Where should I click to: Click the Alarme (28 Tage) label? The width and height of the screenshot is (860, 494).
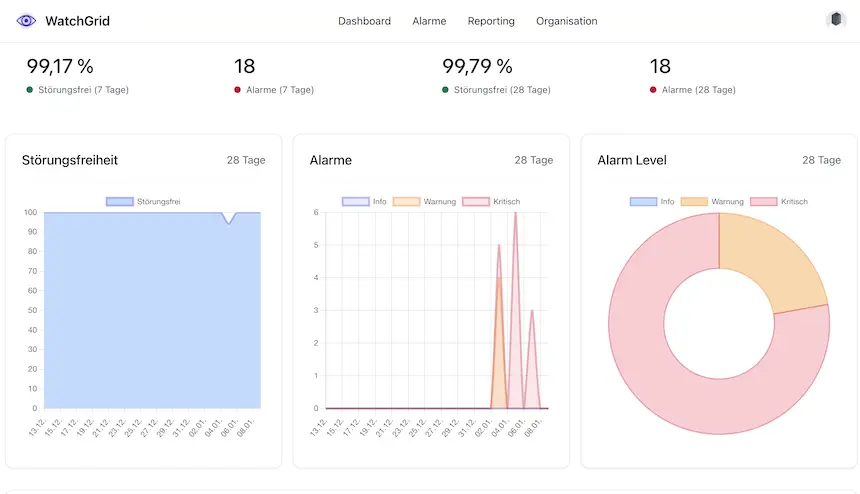pyautogui.click(x=698, y=90)
